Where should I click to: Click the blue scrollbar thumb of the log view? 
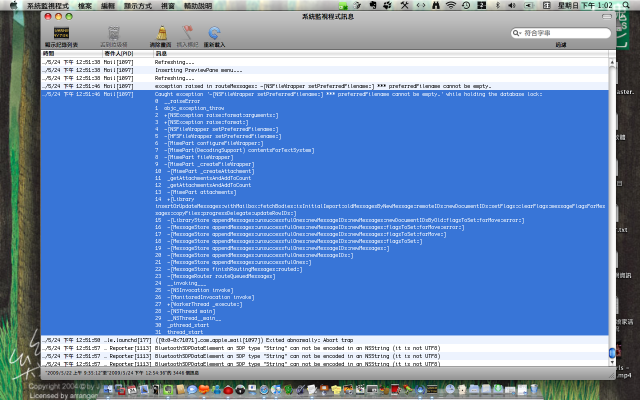[612, 353]
